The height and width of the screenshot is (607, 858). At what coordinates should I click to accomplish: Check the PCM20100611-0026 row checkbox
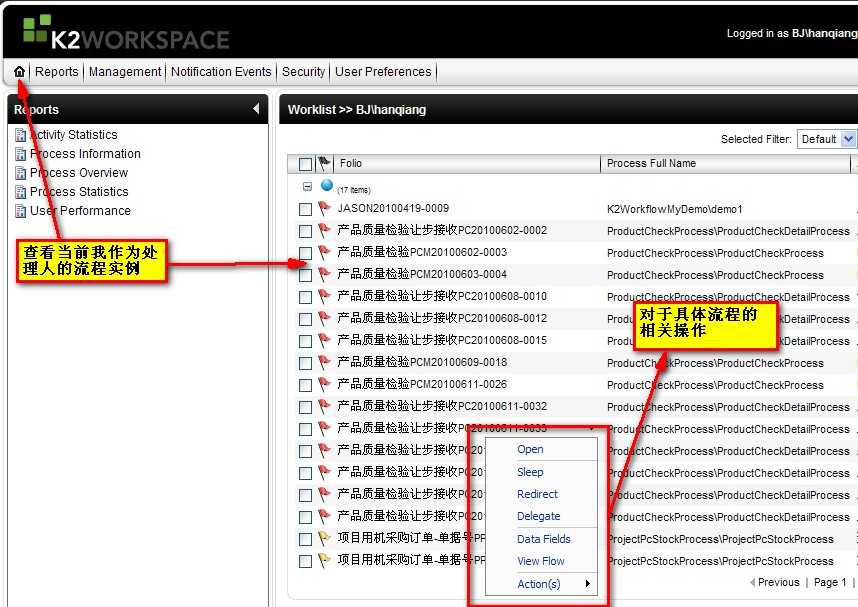tap(305, 385)
